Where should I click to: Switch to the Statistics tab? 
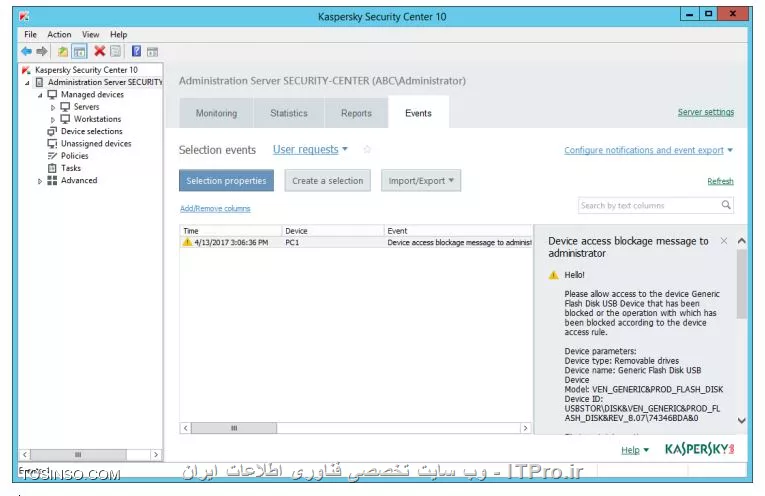[x=289, y=113]
